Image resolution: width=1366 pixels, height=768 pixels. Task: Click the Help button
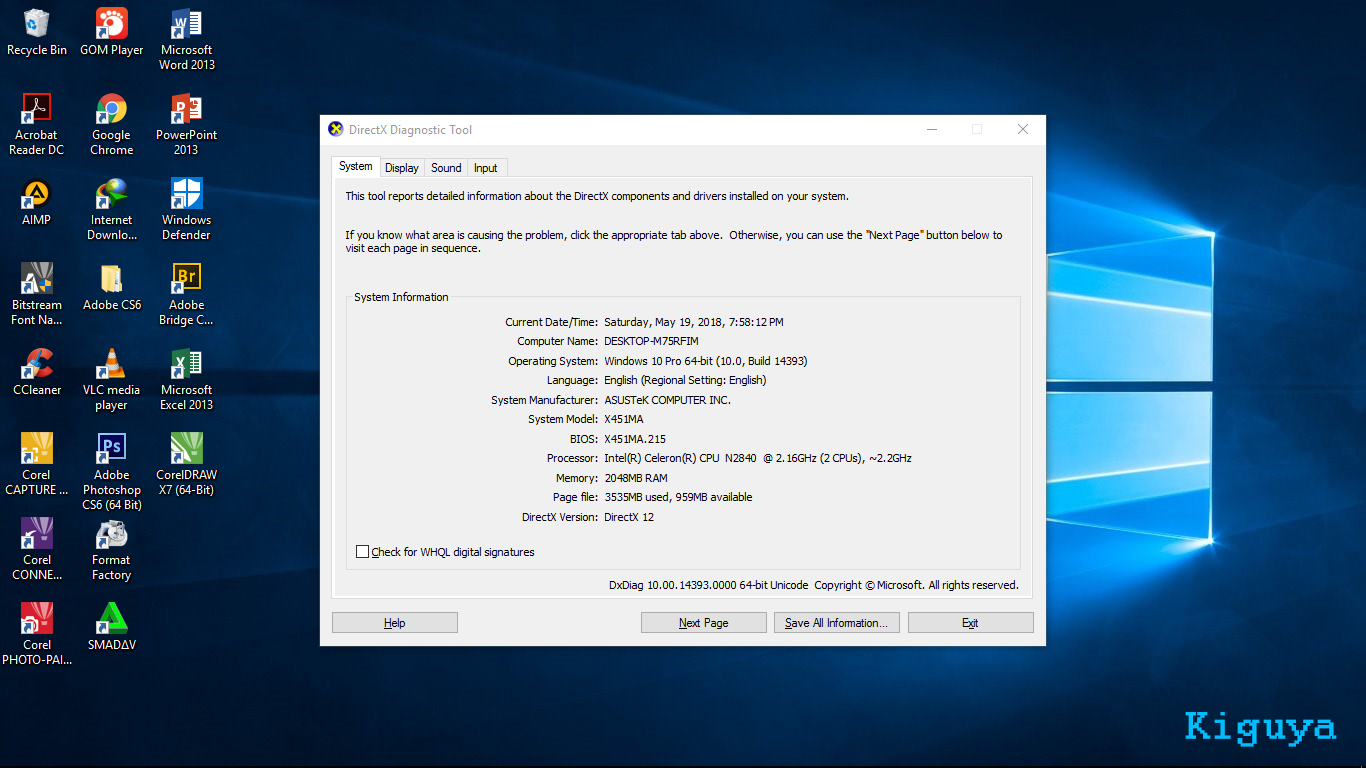(x=395, y=623)
